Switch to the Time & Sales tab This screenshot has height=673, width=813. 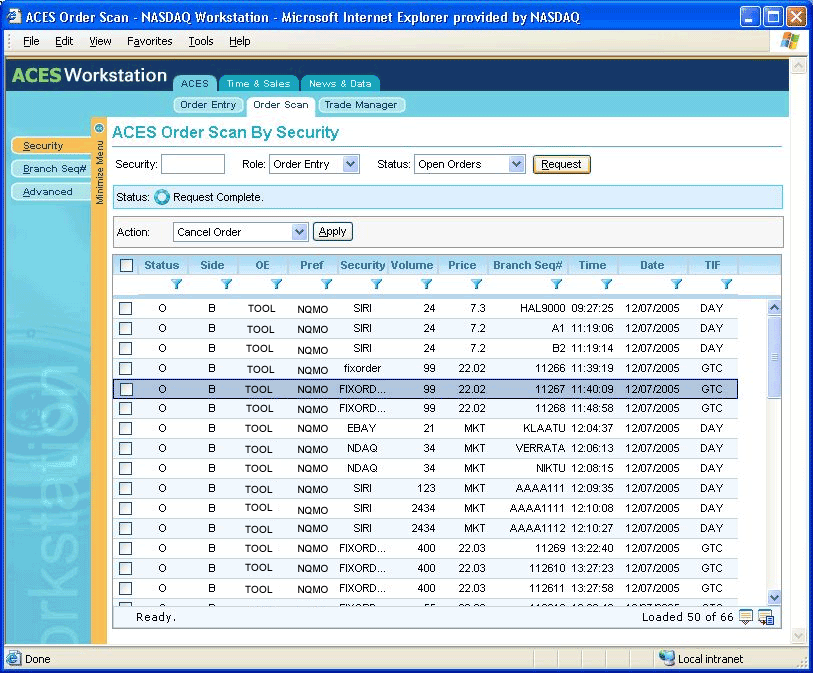[258, 83]
